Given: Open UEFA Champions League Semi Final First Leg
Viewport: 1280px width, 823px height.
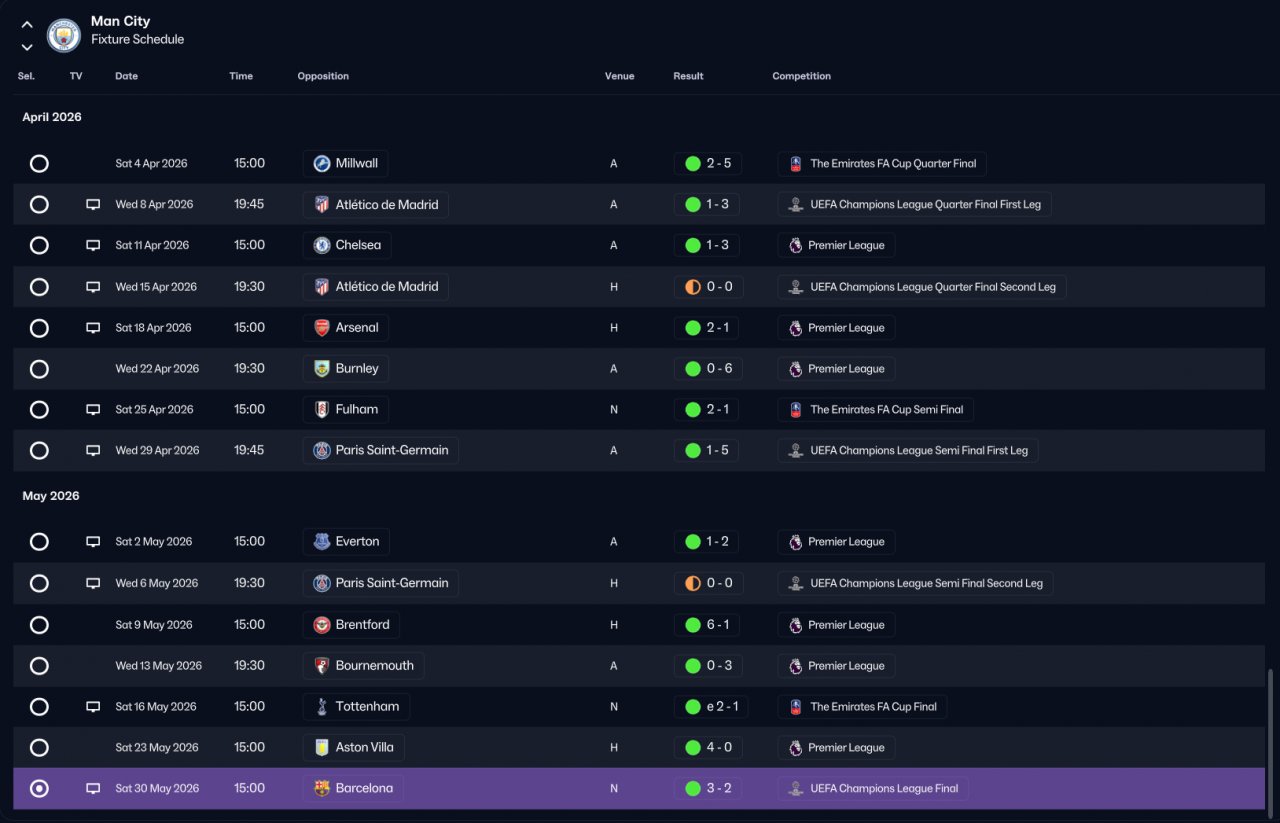Looking at the screenshot, I should click(x=908, y=450).
